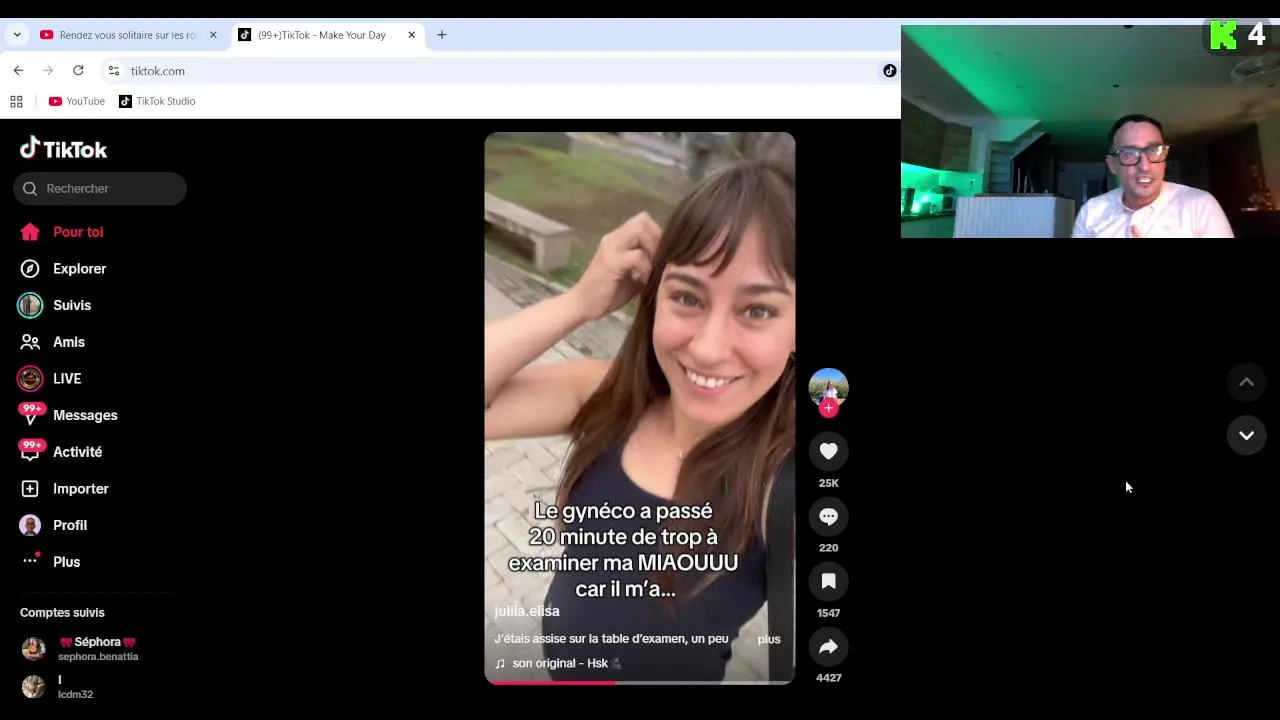The width and height of the screenshot is (1280, 720).
Task: Open a new browser tab
Action: click(442, 35)
